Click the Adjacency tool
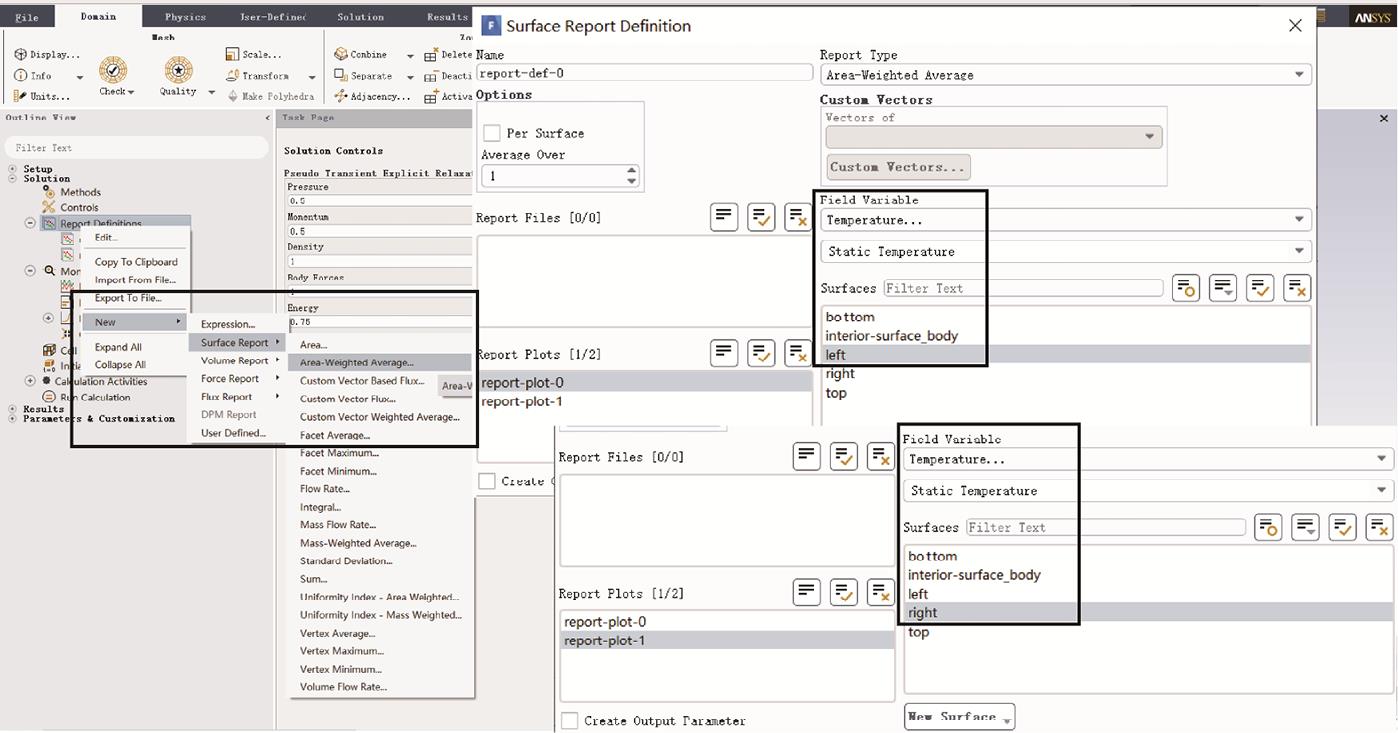The height and width of the screenshot is (733, 1398). pyautogui.click(x=372, y=97)
